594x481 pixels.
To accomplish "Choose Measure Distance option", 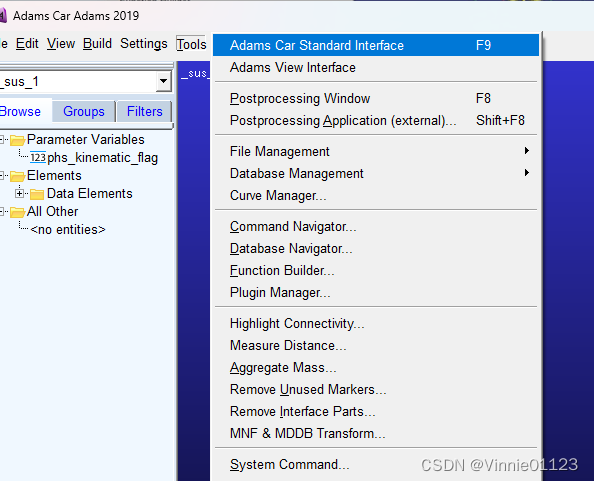I will tap(376, 345).
